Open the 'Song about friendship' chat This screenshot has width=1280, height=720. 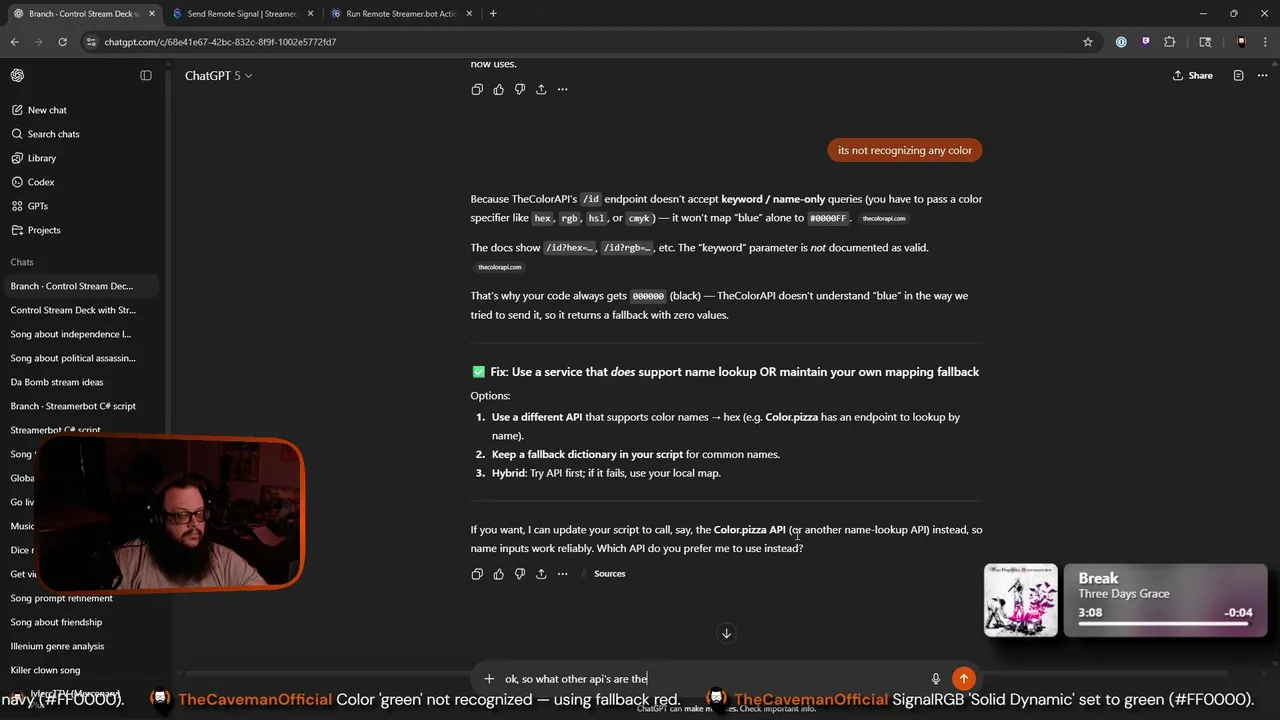82,622
